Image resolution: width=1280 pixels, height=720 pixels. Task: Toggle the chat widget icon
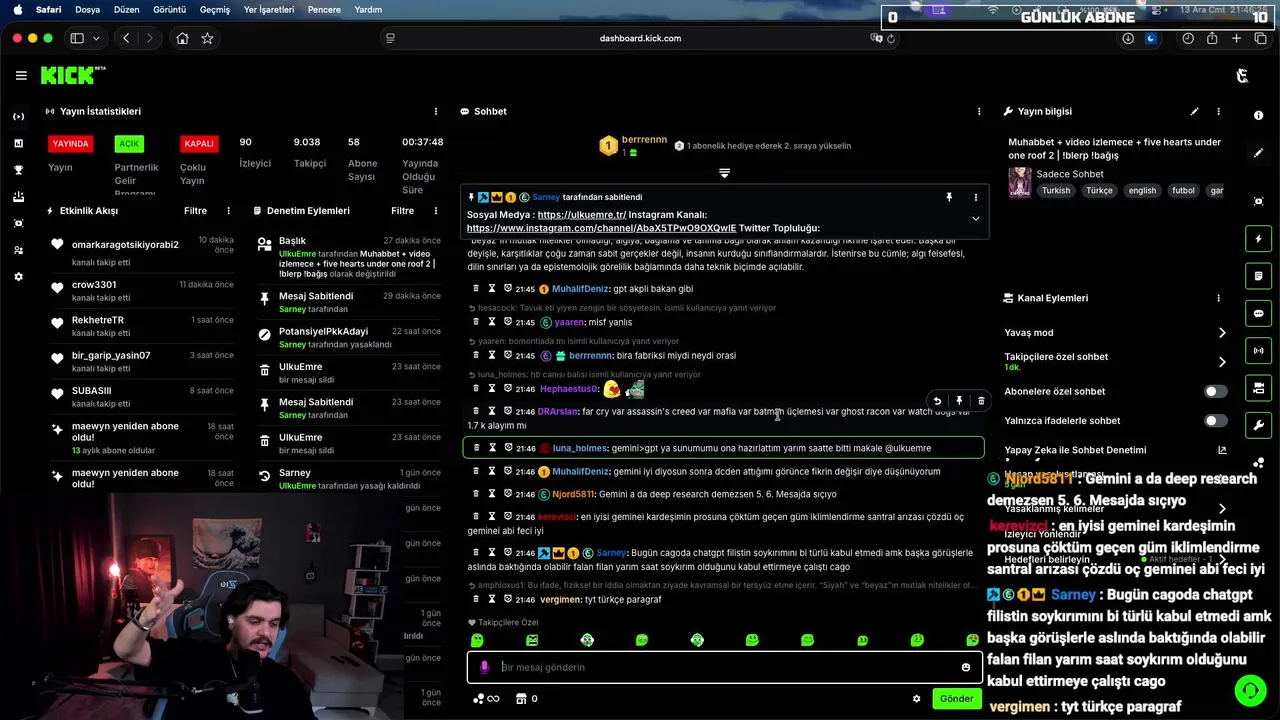pos(1259,313)
